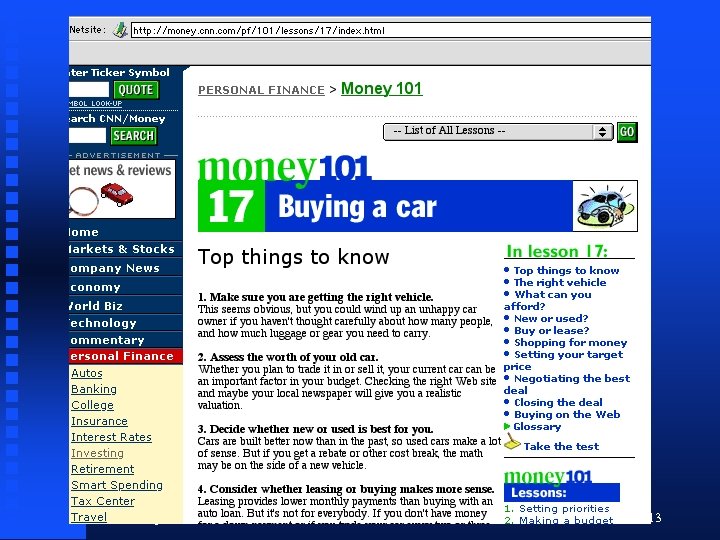Screen dimensions: 720x540
Task: Click the URL address field
Action: (x=391, y=31)
